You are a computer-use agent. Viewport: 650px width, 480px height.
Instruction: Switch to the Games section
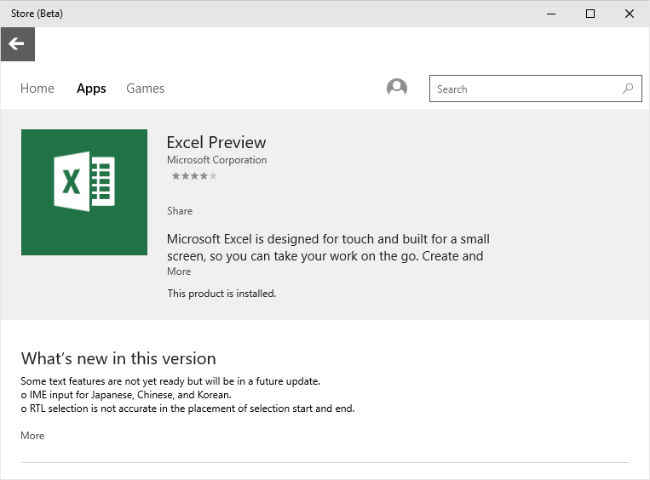click(146, 88)
